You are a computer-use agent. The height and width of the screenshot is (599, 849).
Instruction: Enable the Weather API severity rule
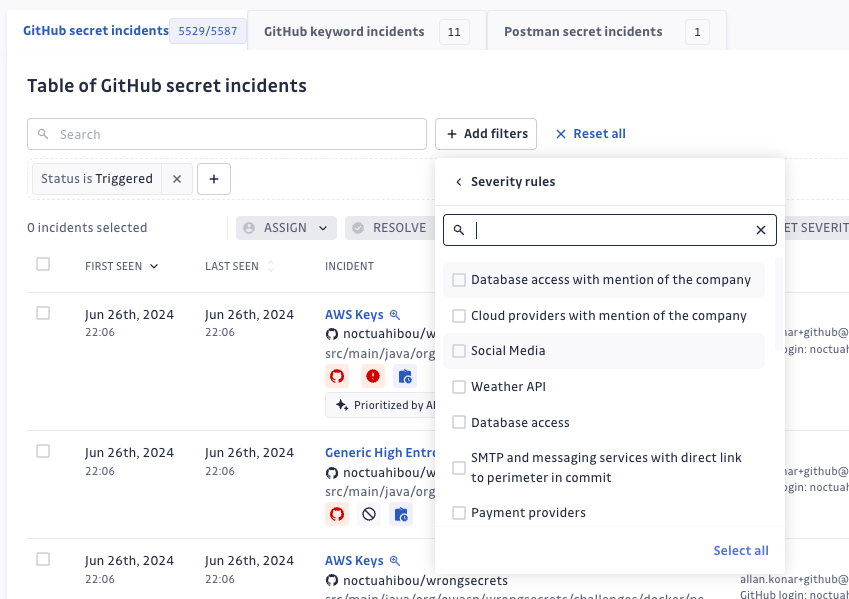[458, 386]
